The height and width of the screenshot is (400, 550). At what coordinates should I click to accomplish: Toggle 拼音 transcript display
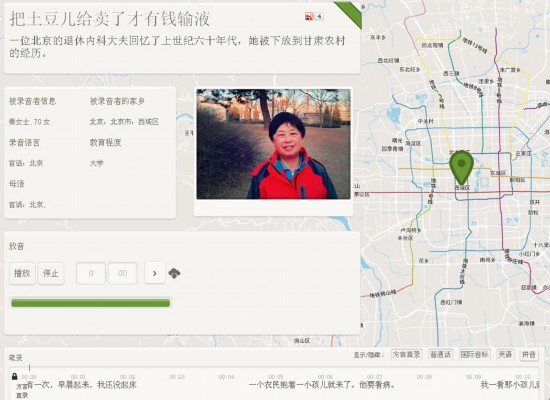click(x=529, y=354)
